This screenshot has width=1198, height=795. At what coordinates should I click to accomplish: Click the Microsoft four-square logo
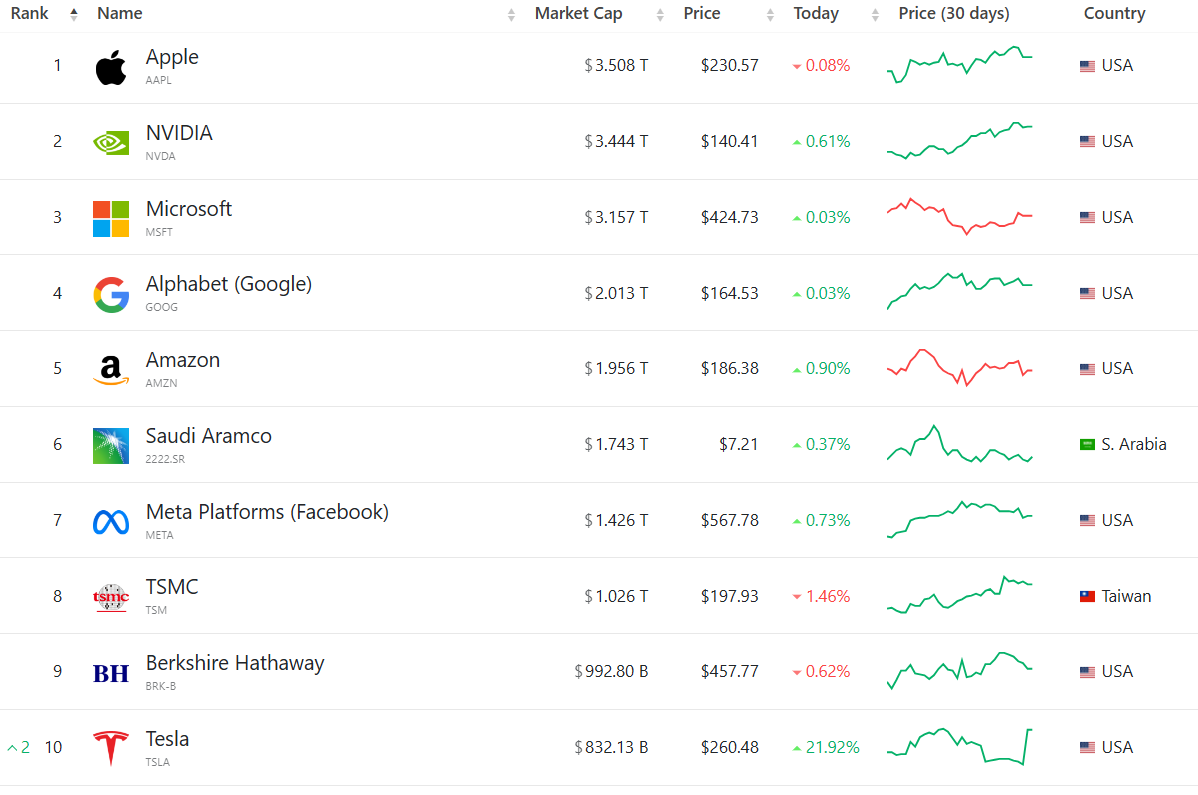(x=111, y=219)
